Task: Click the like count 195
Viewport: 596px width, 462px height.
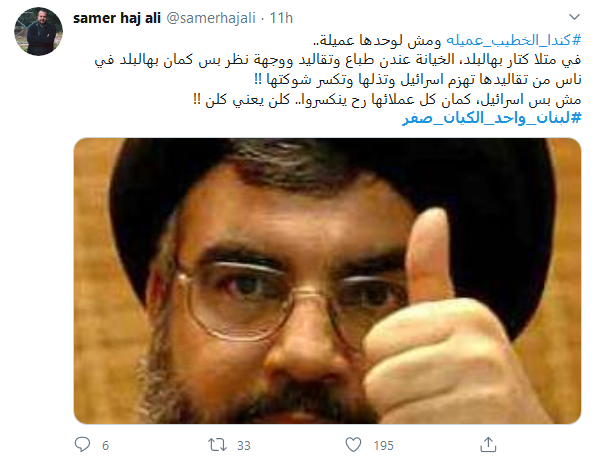Action: (383, 445)
